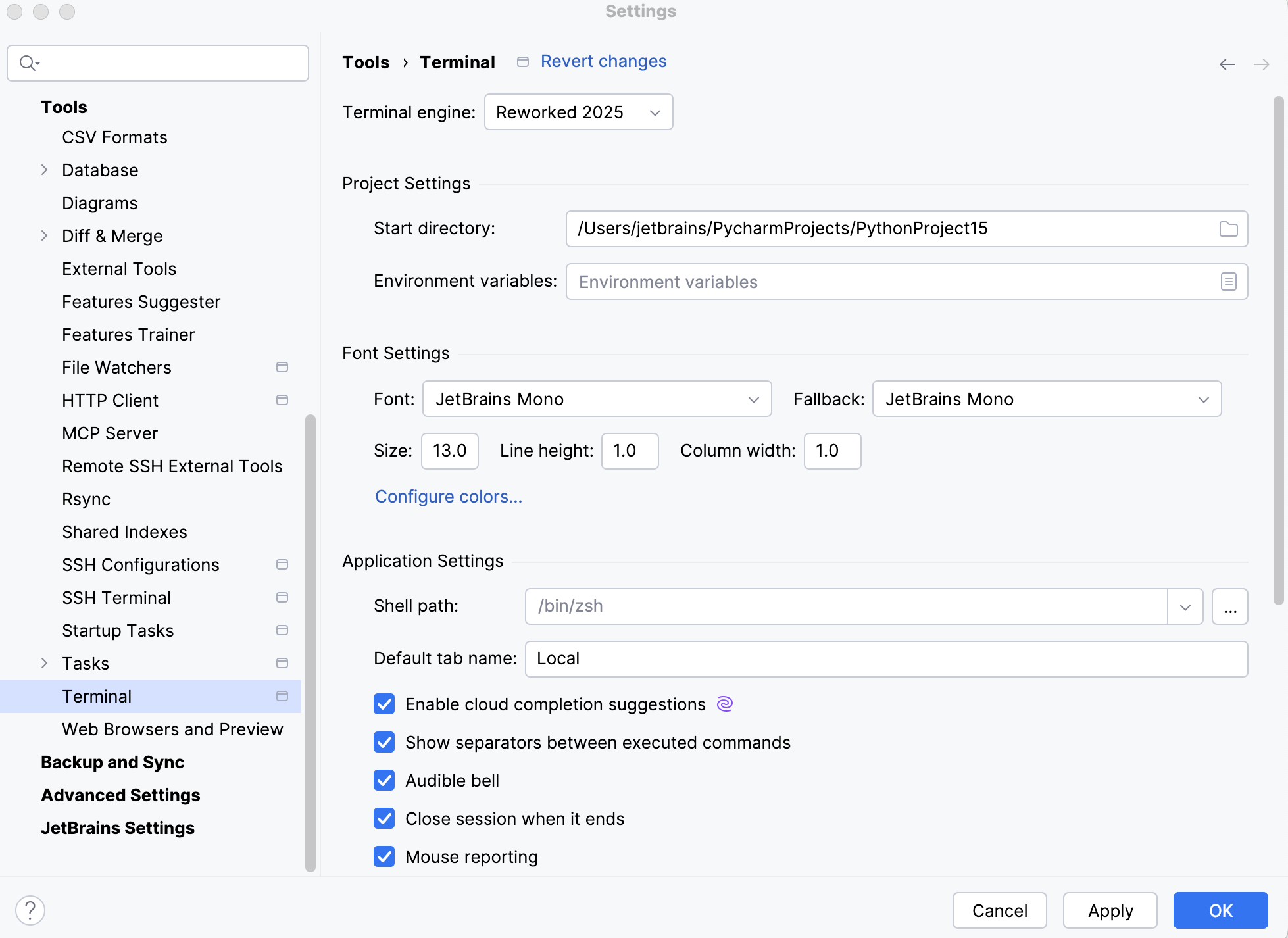Expand the Database tree section

[44, 170]
